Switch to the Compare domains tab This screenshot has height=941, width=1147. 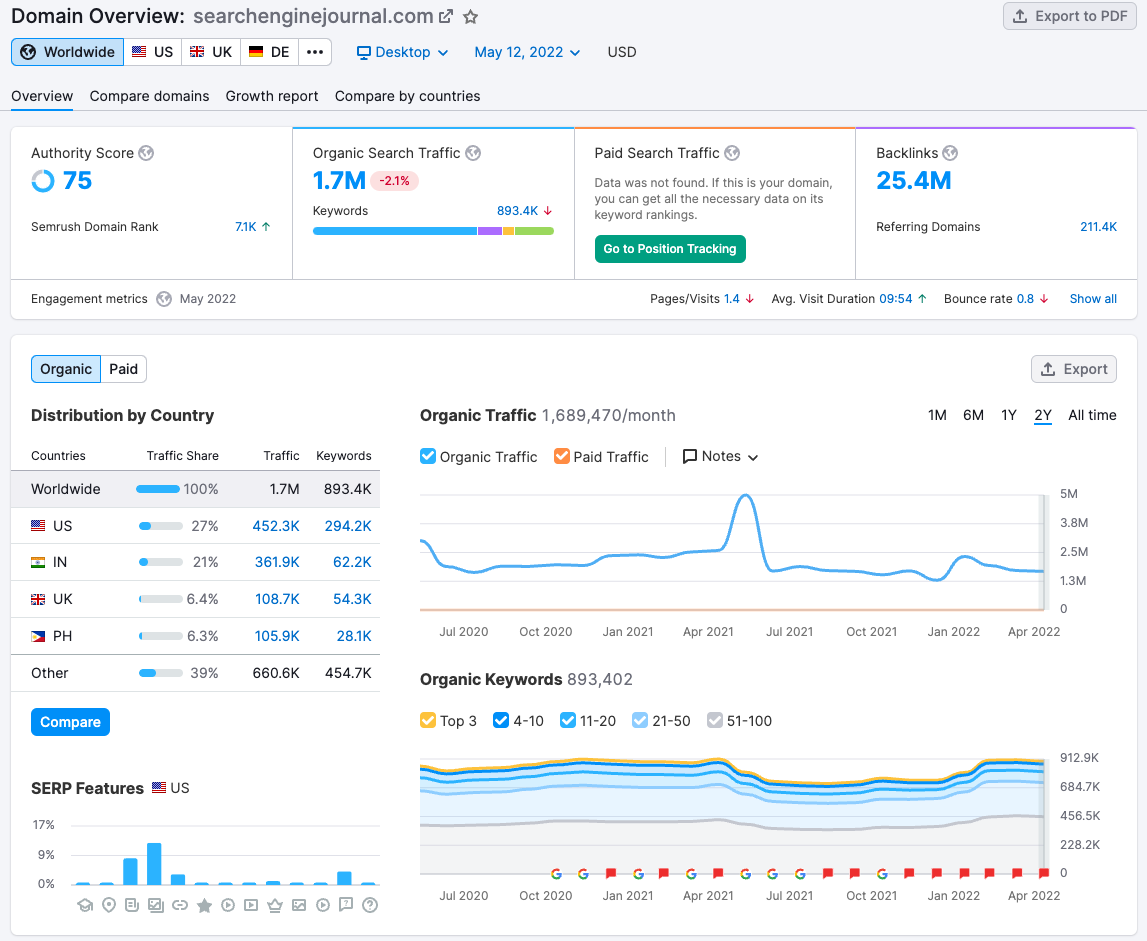149,96
